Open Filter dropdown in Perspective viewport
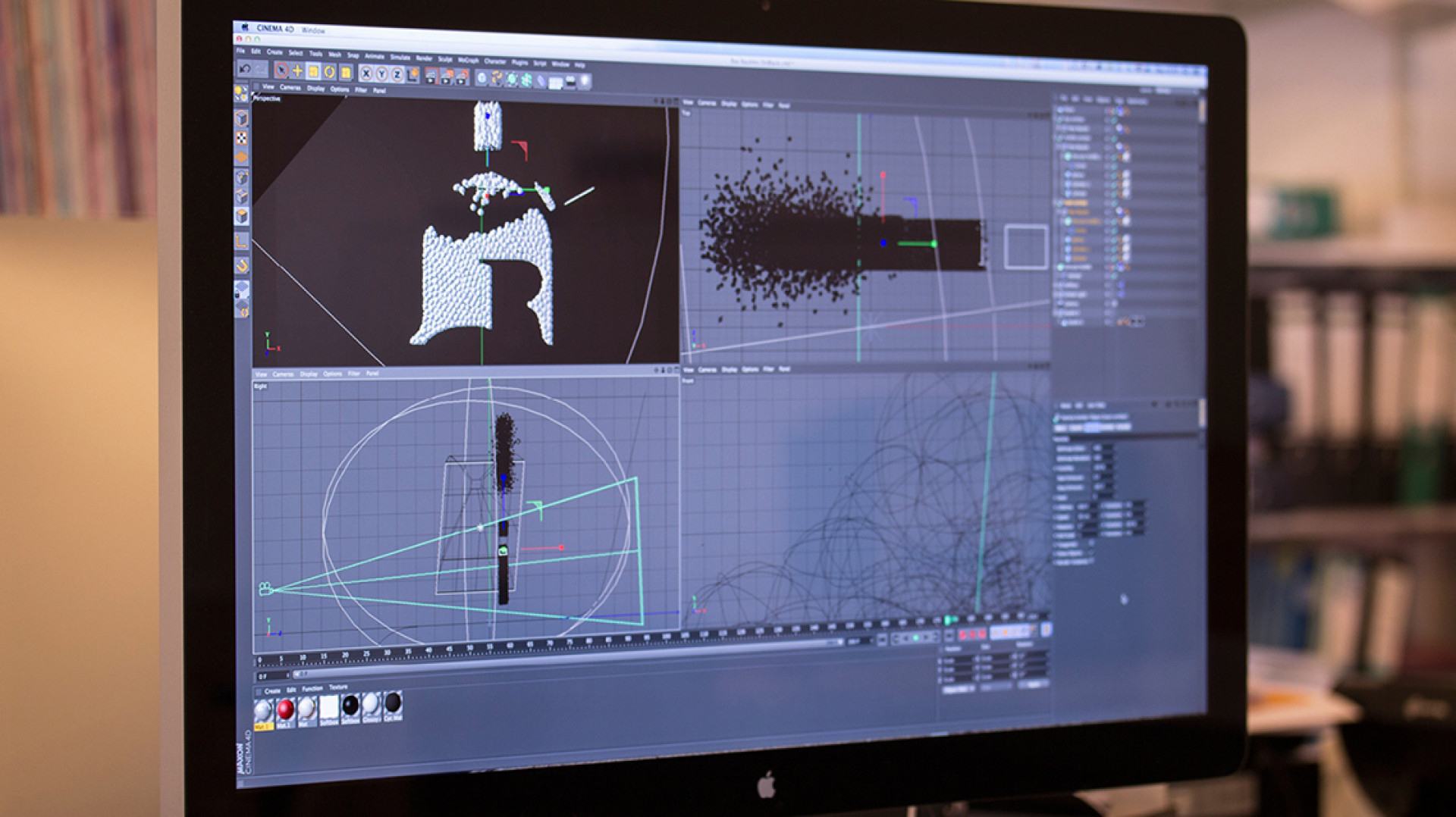This screenshot has height=817, width=1456. click(361, 89)
